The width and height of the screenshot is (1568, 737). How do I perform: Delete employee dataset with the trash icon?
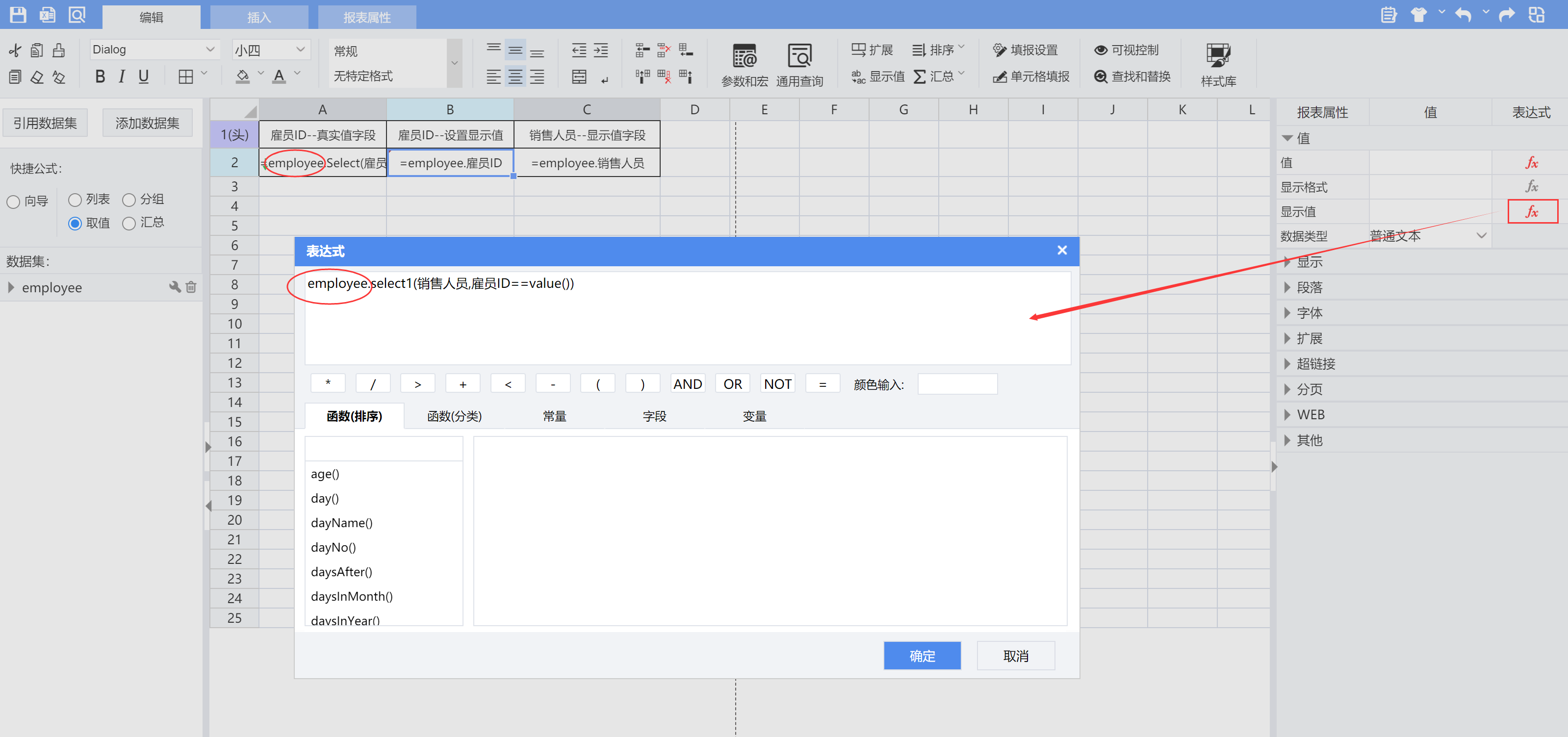pyautogui.click(x=191, y=287)
